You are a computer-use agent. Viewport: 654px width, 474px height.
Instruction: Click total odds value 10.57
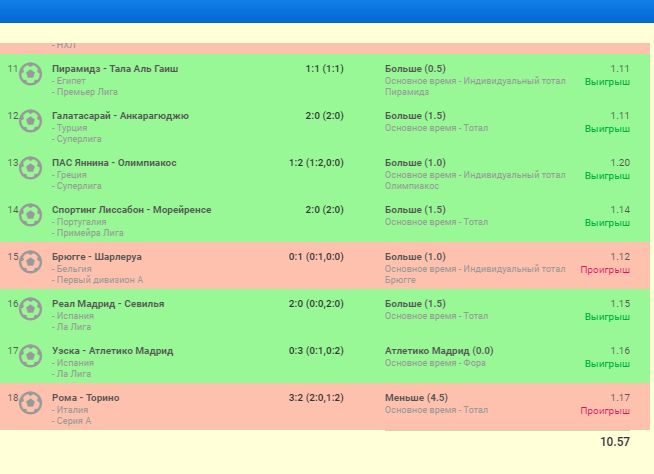(615, 442)
